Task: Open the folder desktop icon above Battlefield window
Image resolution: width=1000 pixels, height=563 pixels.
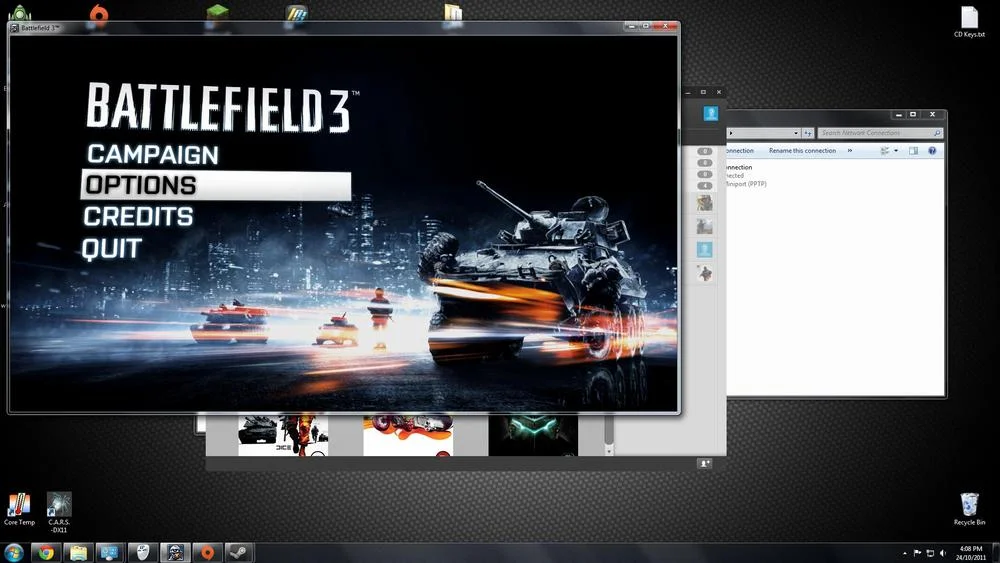Action: coord(453,12)
